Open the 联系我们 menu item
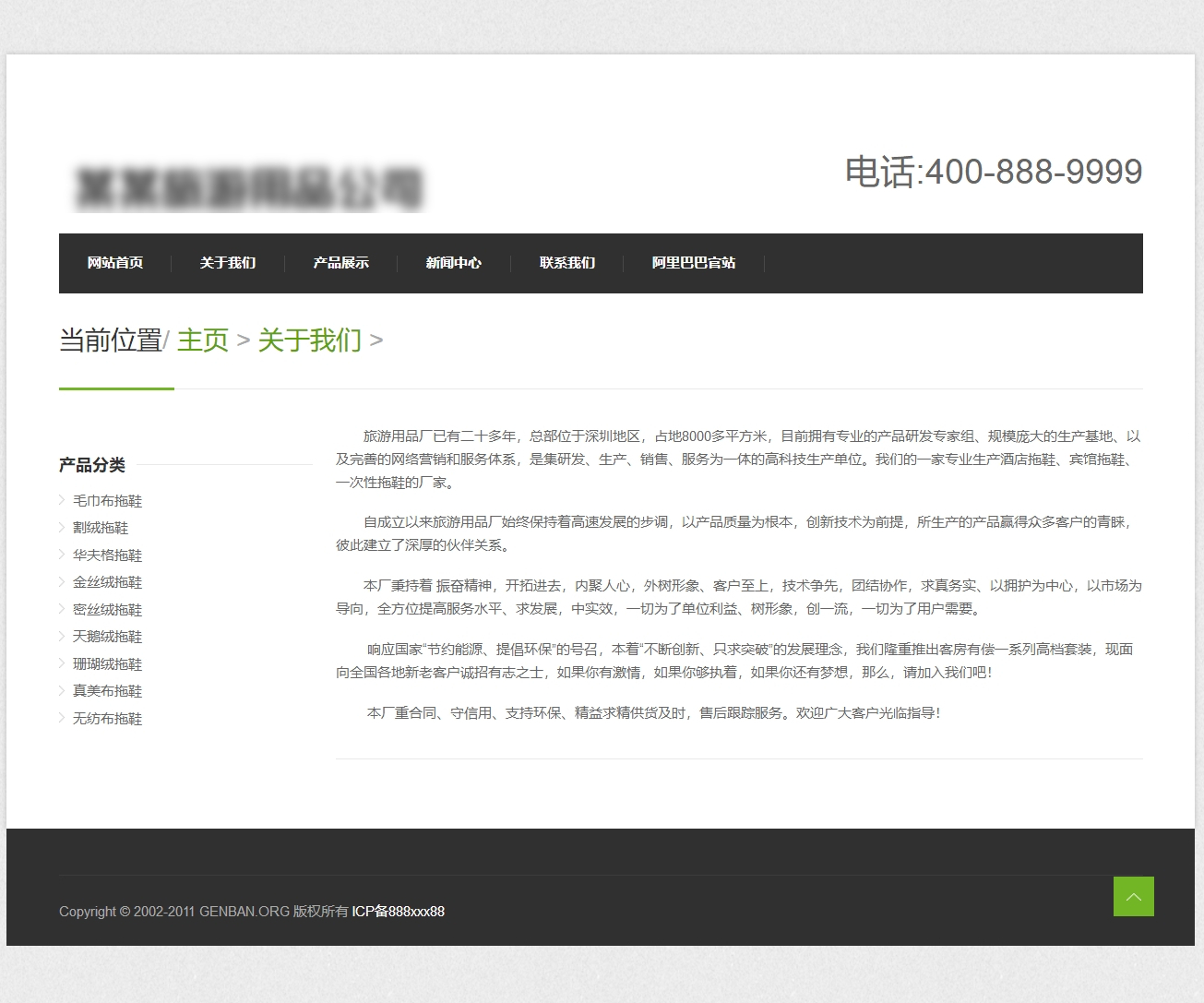1204x1003 pixels. [x=566, y=263]
